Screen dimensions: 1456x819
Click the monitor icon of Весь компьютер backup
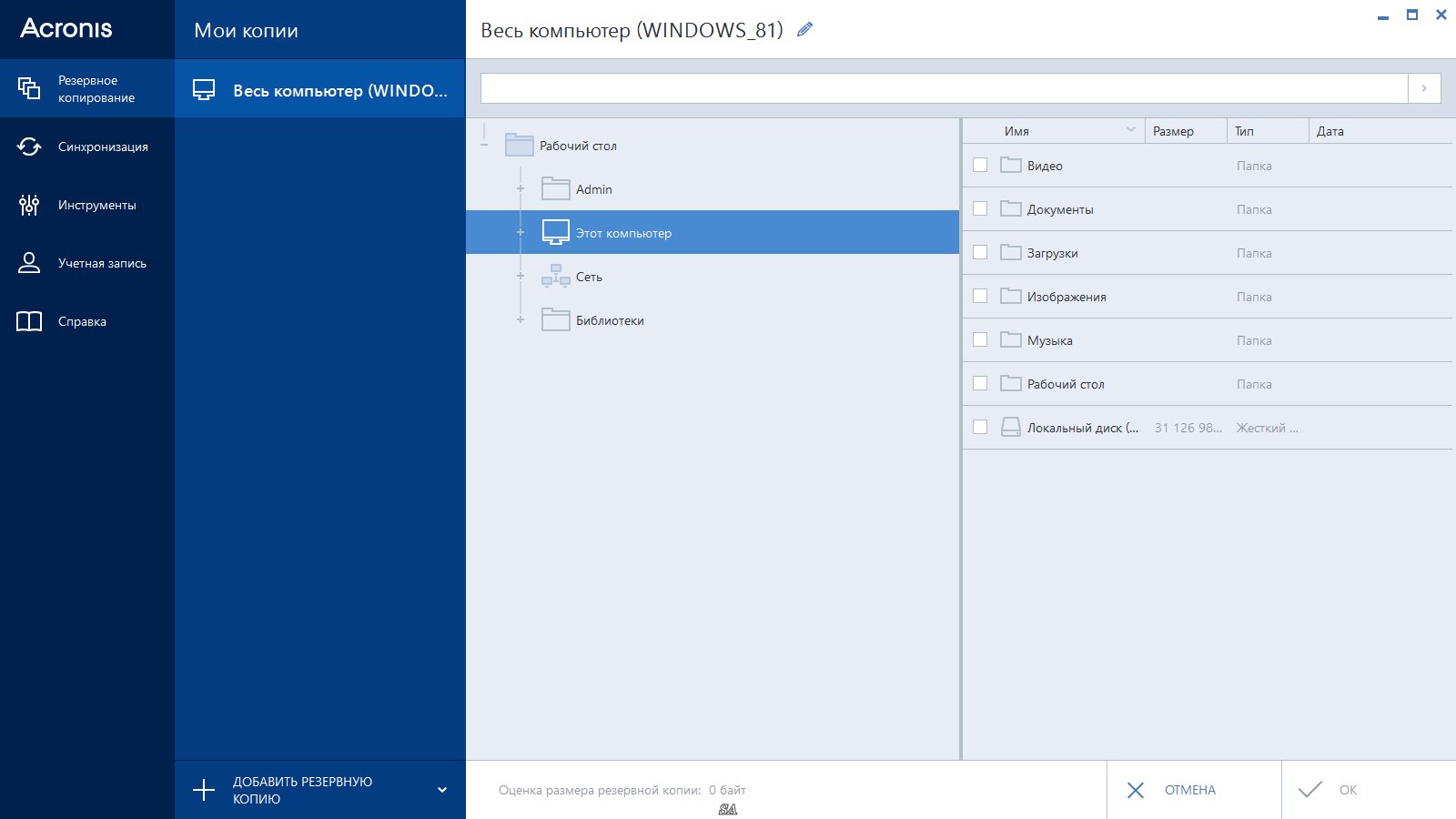(204, 89)
